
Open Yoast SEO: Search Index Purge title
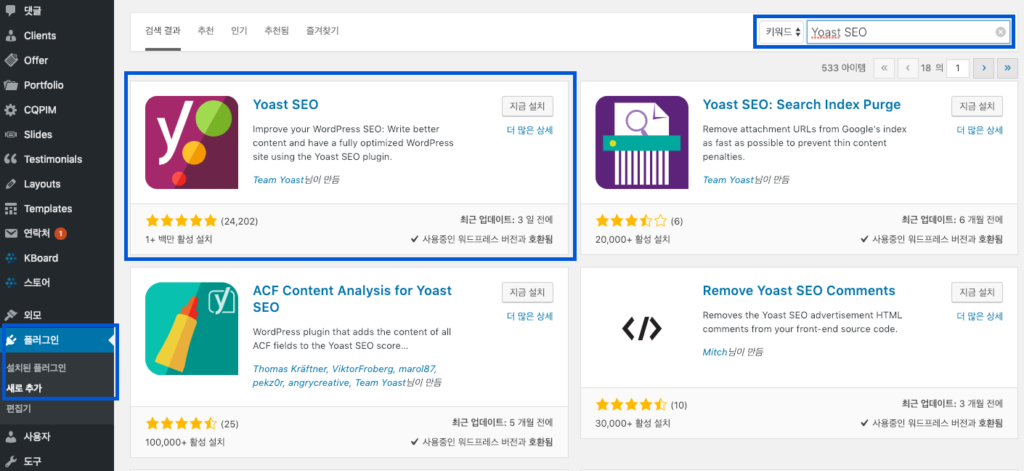[x=801, y=105]
